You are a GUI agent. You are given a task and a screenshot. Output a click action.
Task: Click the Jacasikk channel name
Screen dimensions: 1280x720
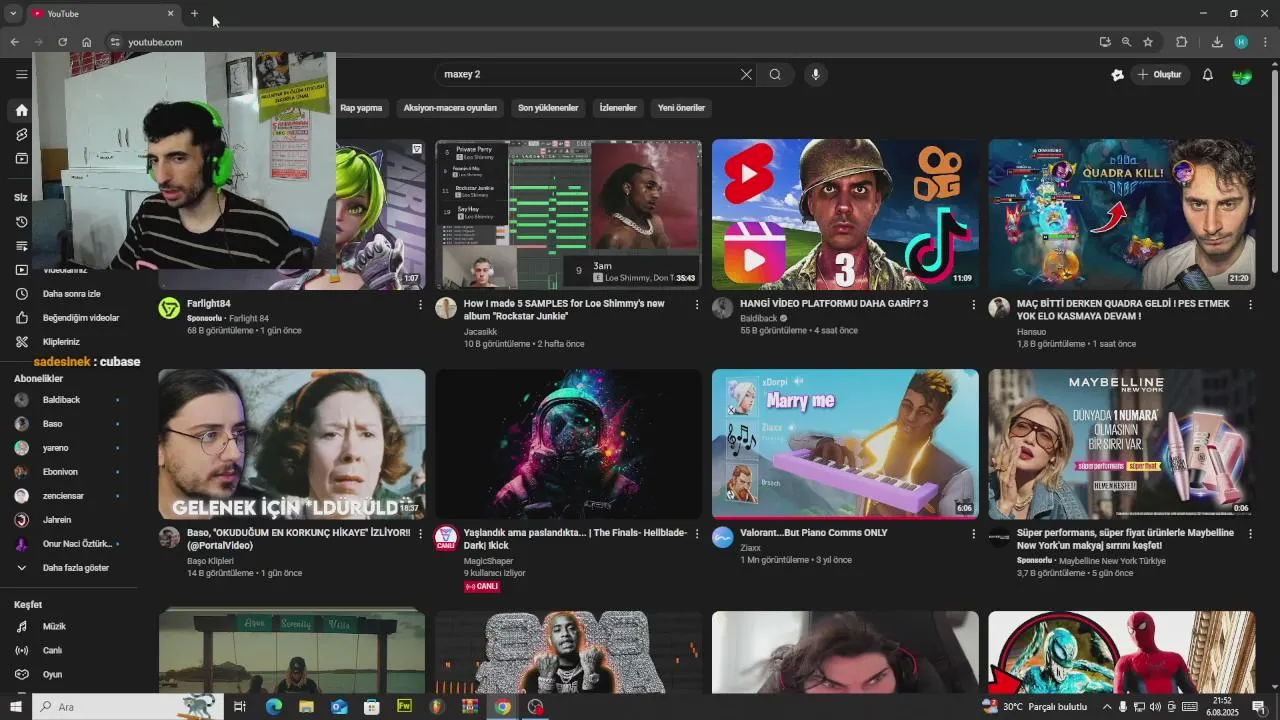tap(480, 332)
